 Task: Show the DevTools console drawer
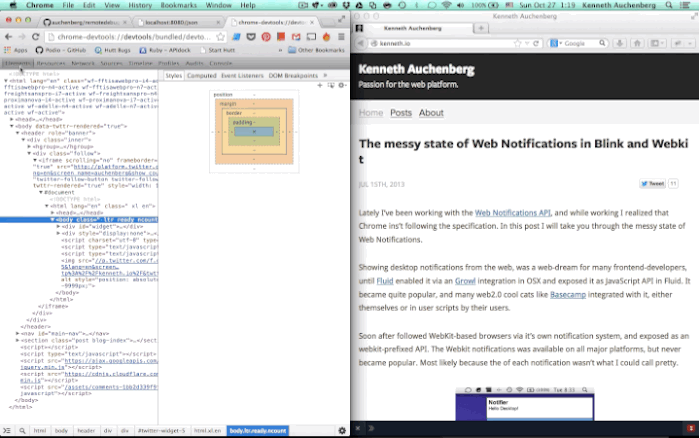point(7,431)
